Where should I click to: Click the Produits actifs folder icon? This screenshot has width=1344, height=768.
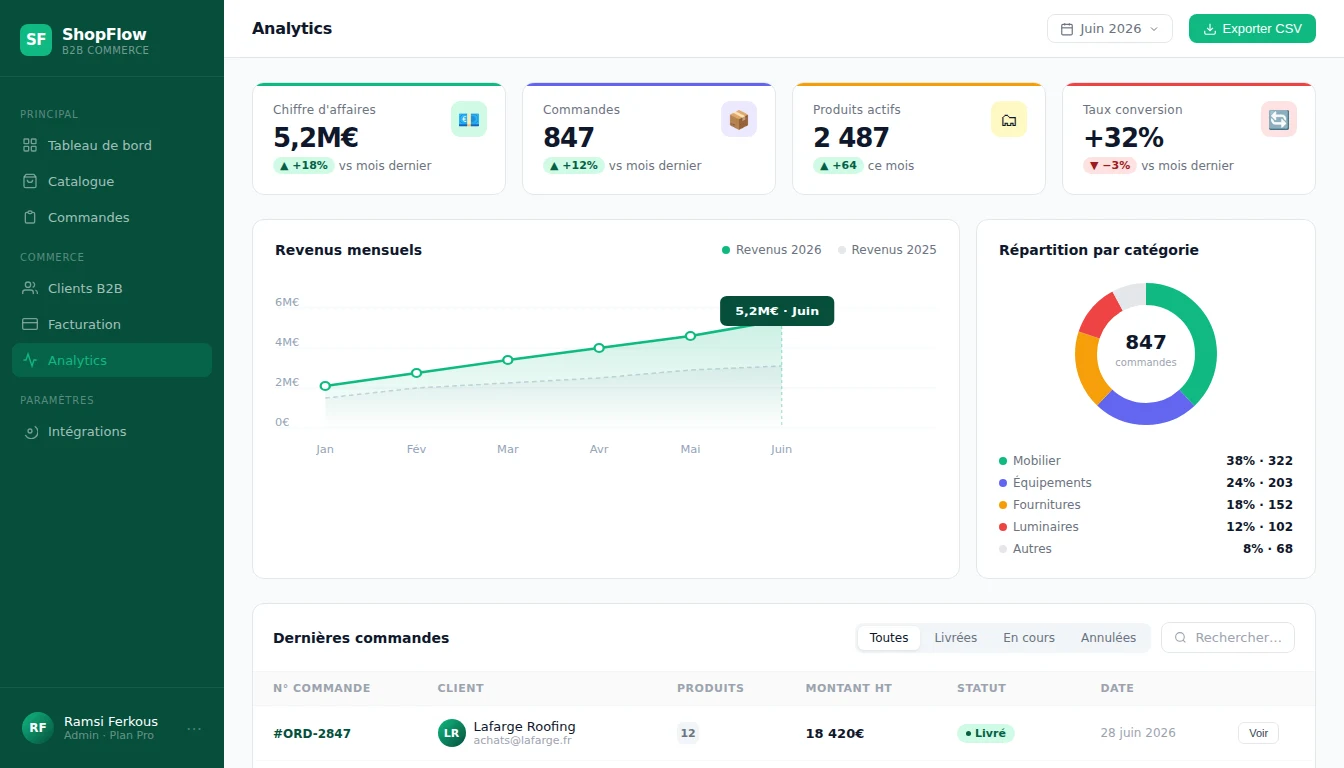[1009, 119]
